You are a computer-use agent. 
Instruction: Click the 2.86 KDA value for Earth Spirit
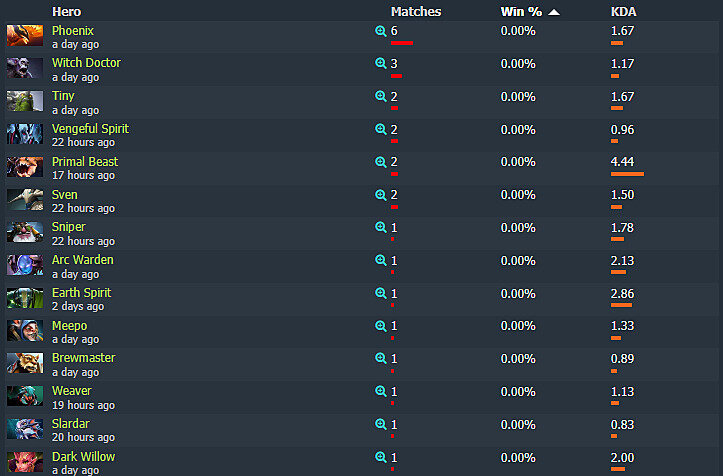coord(622,294)
